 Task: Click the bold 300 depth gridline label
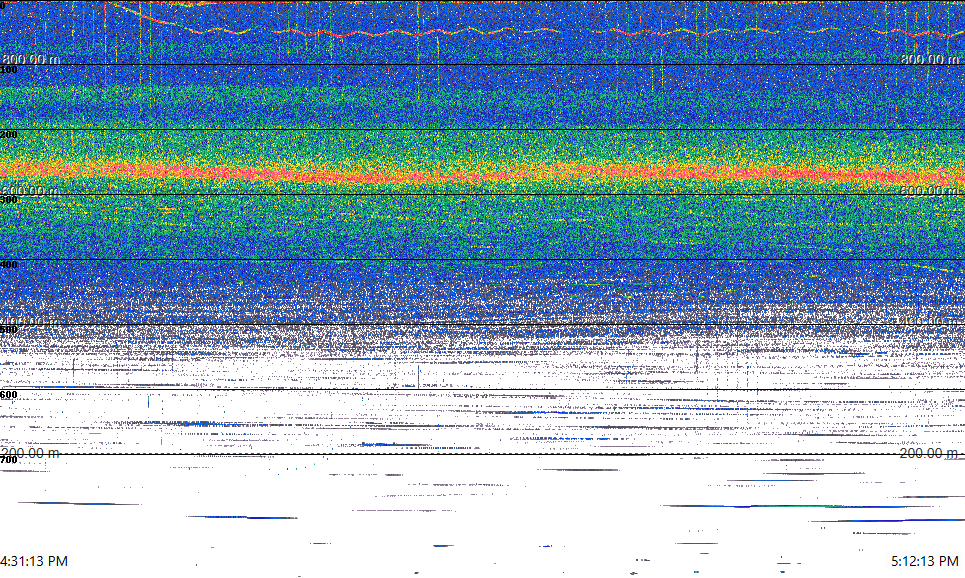(x=9, y=200)
